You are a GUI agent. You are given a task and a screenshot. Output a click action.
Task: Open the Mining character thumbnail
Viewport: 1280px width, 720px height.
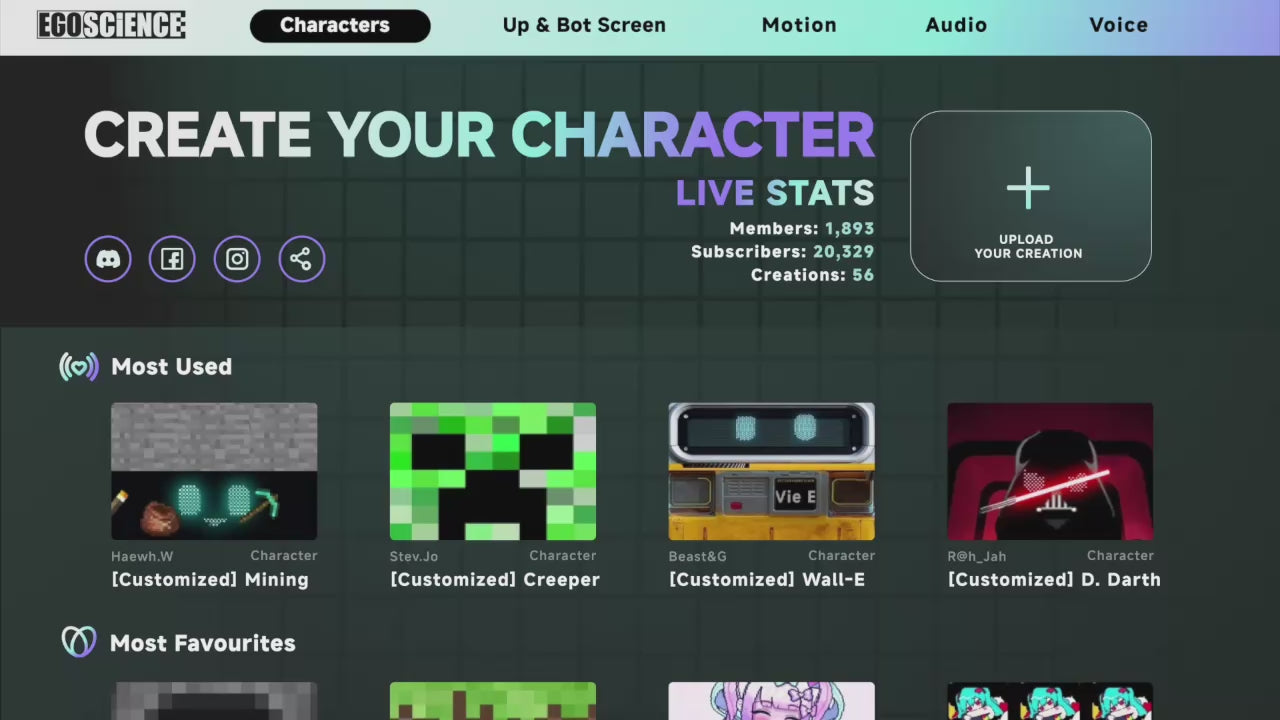pos(214,471)
